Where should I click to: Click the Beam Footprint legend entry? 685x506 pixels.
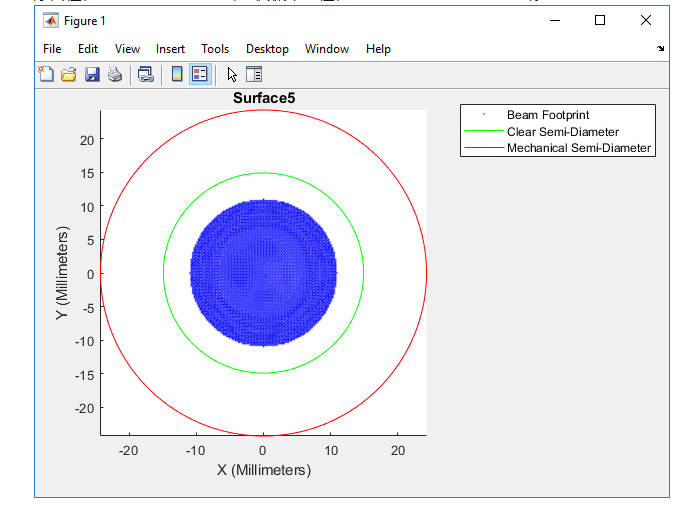[548, 116]
